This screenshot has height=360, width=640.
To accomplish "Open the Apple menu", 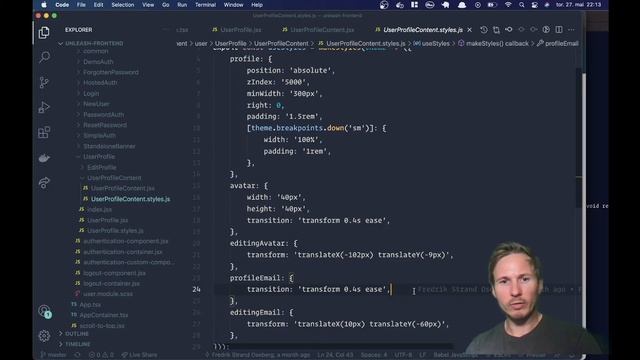I will click(44, 5).
